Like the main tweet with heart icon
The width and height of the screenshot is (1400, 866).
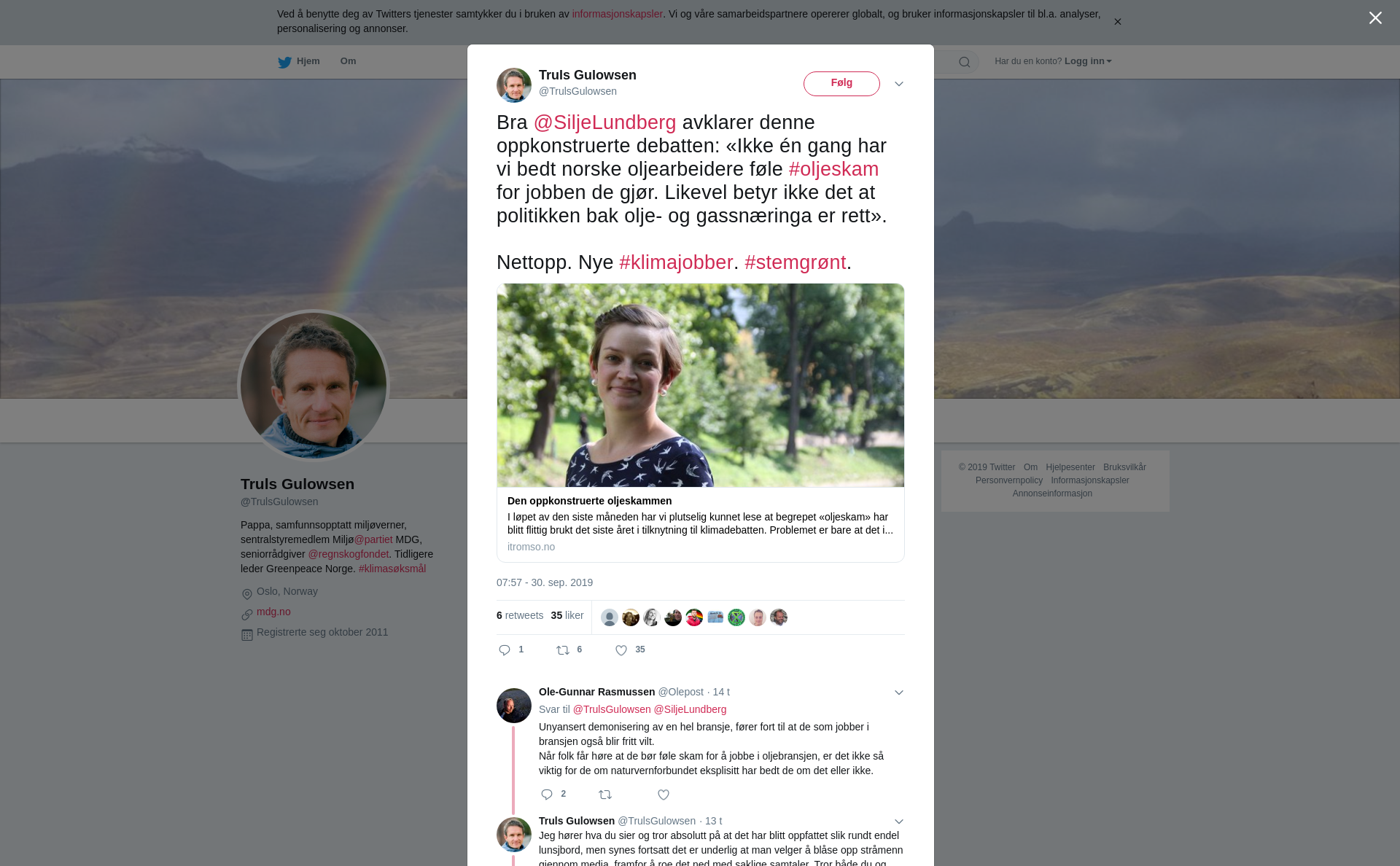[621, 650]
